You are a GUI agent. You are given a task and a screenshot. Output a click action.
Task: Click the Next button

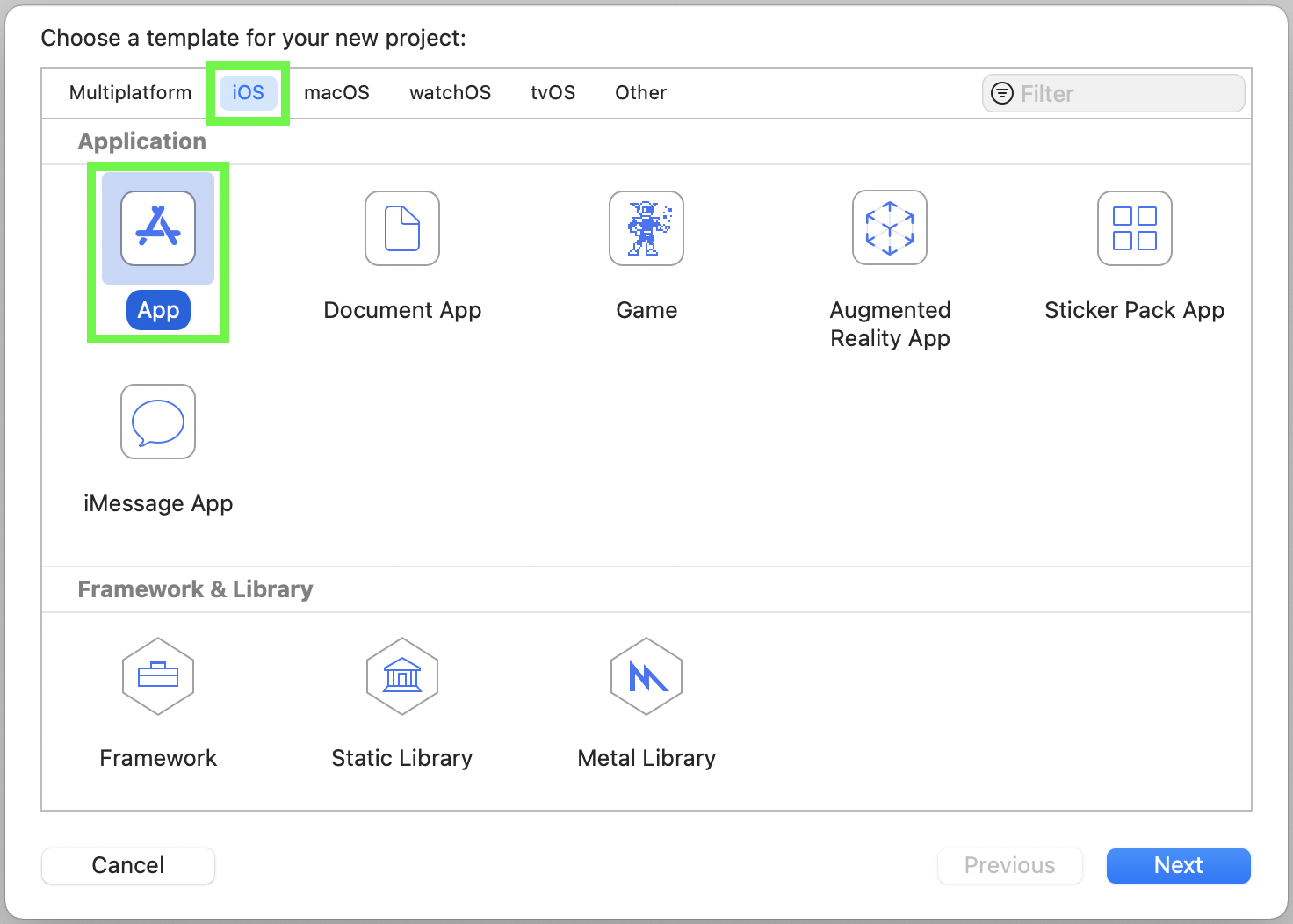coord(1179,865)
